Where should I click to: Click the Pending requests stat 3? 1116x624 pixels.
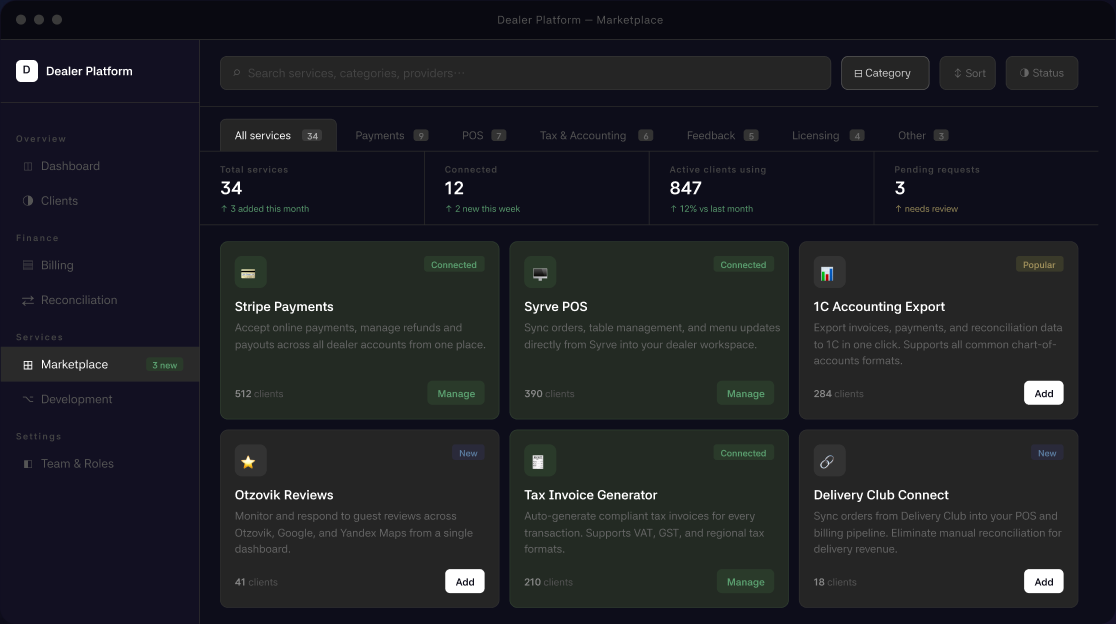point(900,189)
